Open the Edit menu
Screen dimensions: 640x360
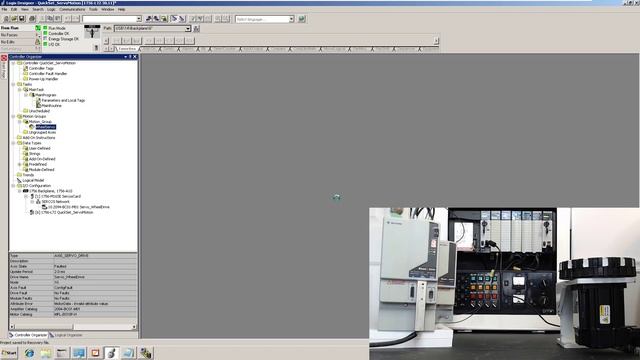coord(14,9)
